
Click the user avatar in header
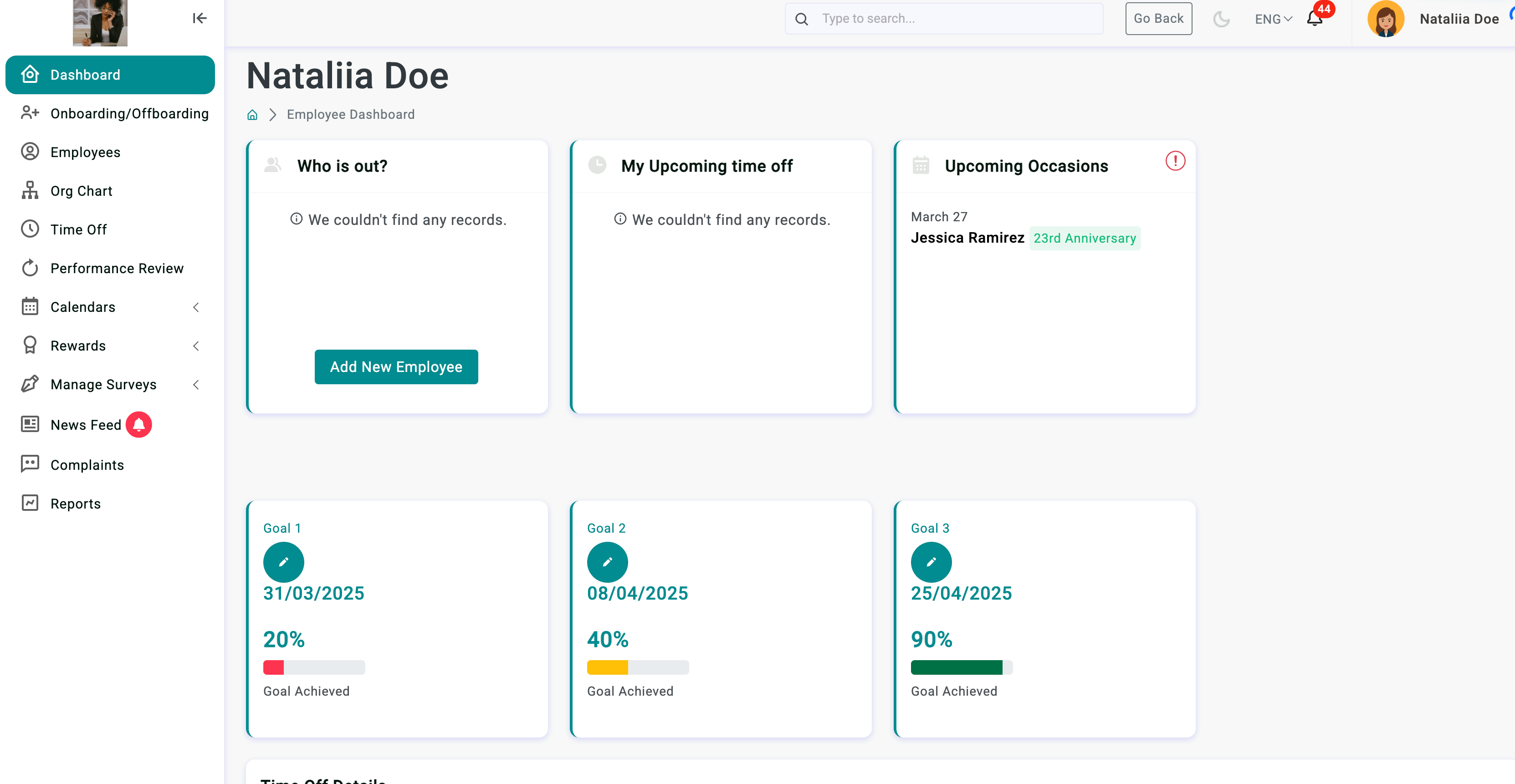coord(1385,19)
